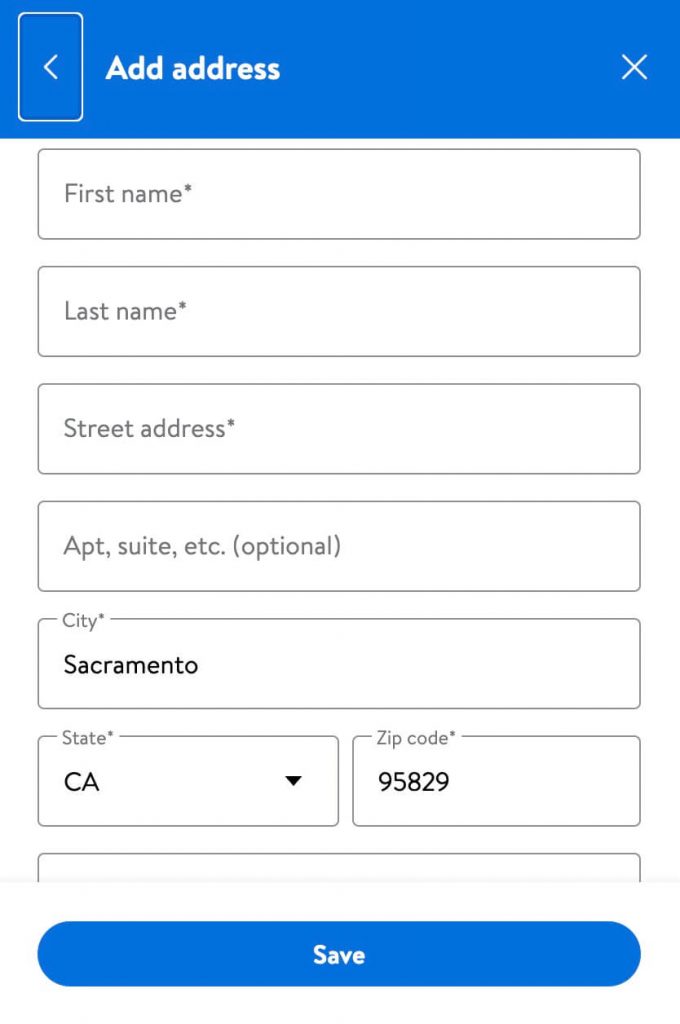Screen dimensions: 680x1024
Task: Click the First name field
Action: [339, 194]
